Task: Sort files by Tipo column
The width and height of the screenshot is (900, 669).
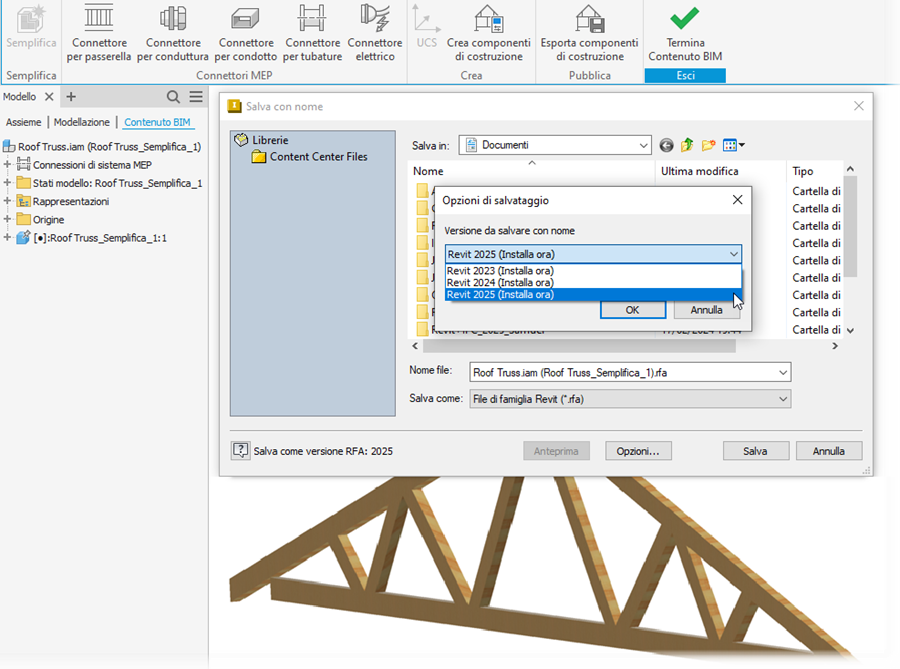Action: [x=813, y=171]
